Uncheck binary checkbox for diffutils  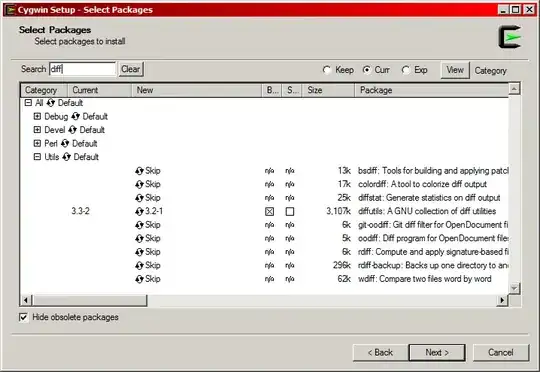click(269, 211)
